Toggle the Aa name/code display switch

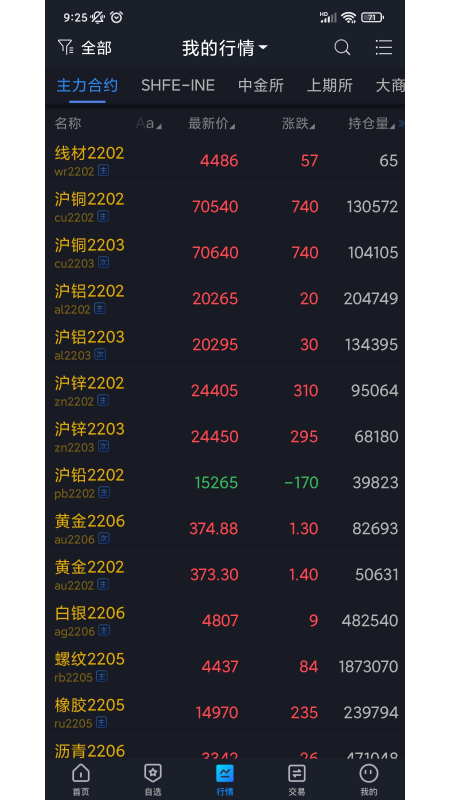148,123
